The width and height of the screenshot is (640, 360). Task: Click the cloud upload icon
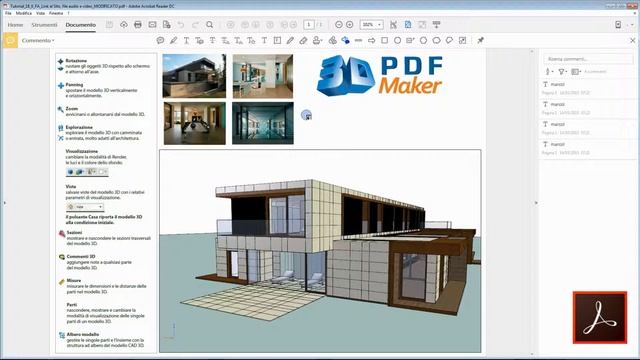[x=124, y=25]
